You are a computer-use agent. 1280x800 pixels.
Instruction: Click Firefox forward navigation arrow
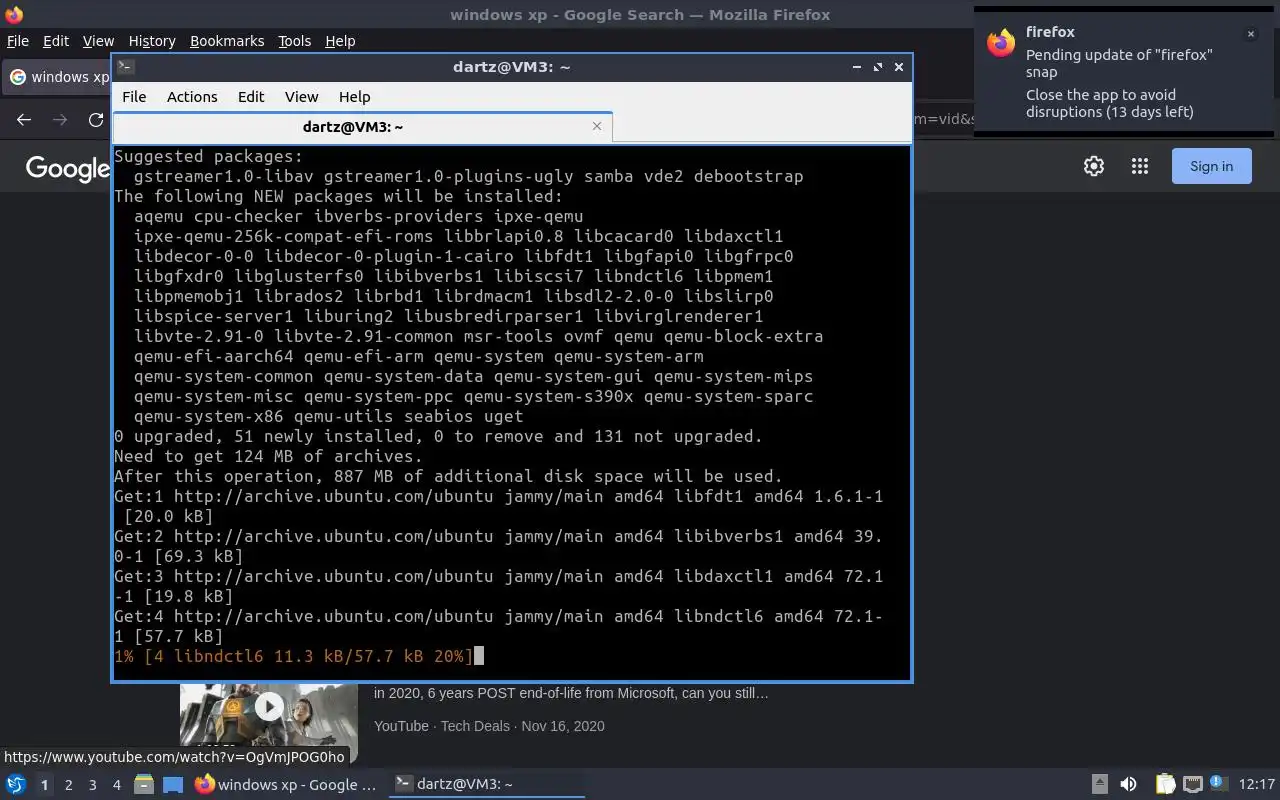point(60,119)
